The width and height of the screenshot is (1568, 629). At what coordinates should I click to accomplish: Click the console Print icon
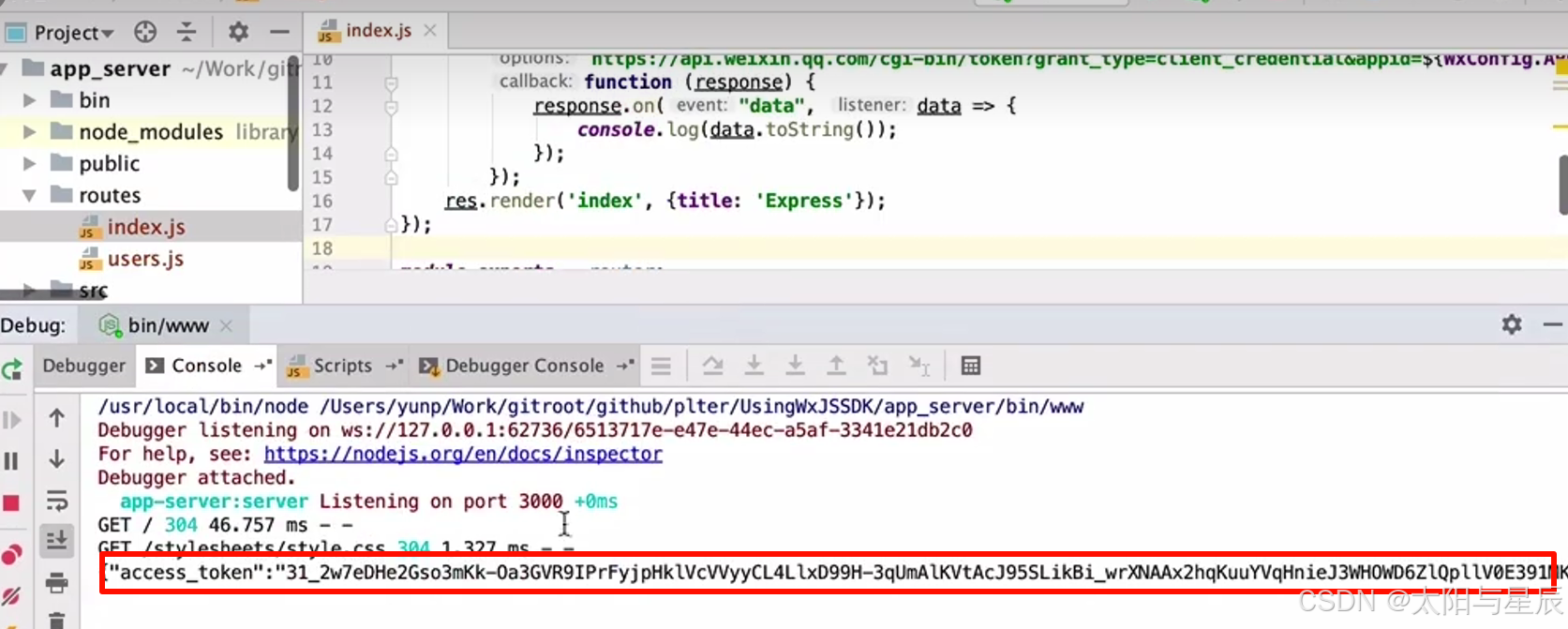(x=57, y=583)
